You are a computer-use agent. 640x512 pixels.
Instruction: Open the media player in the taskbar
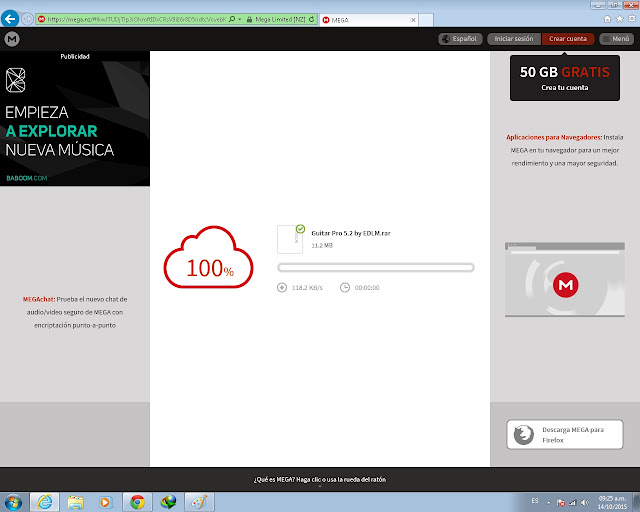click(105, 502)
